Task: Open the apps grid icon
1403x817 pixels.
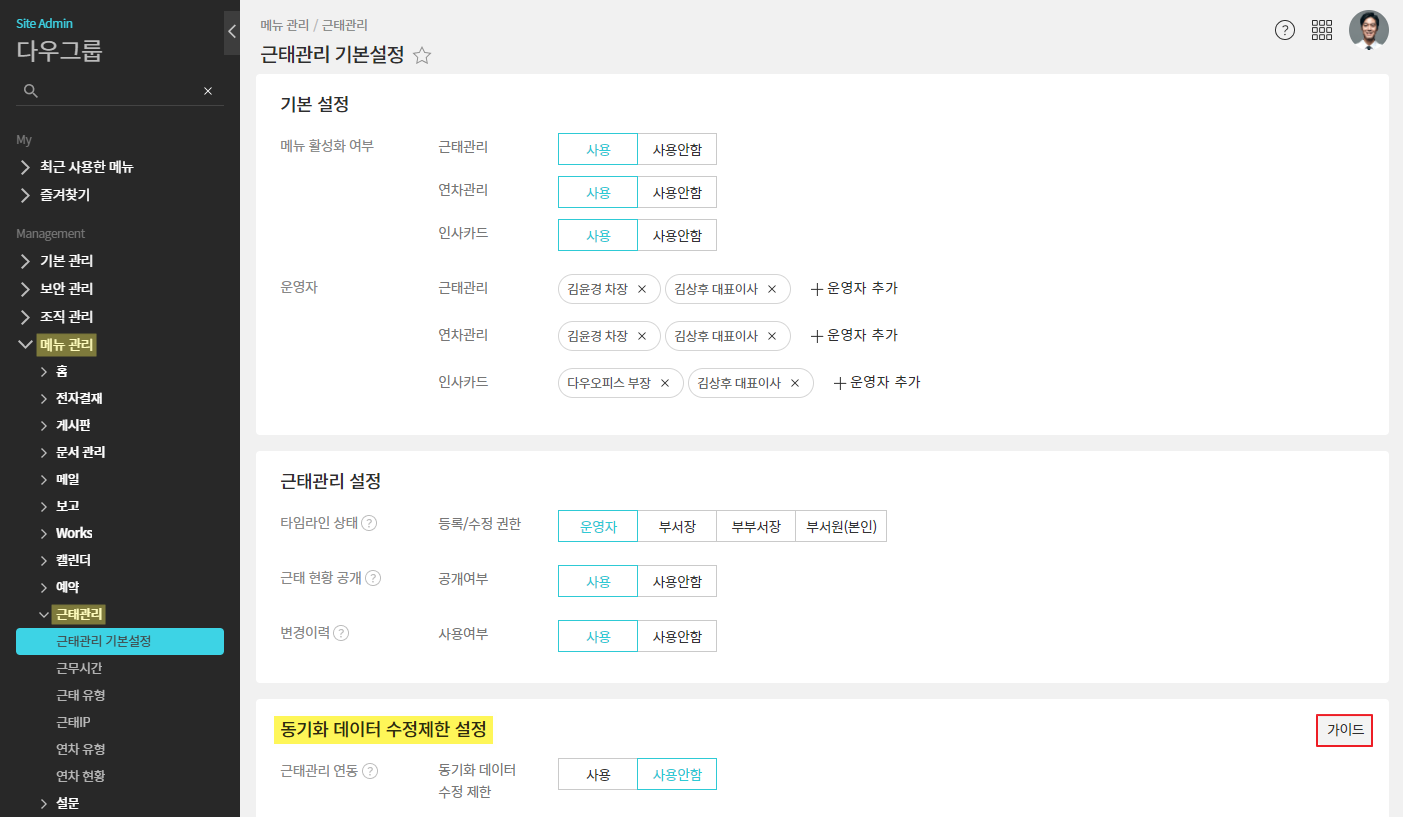Action: (x=1322, y=30)
